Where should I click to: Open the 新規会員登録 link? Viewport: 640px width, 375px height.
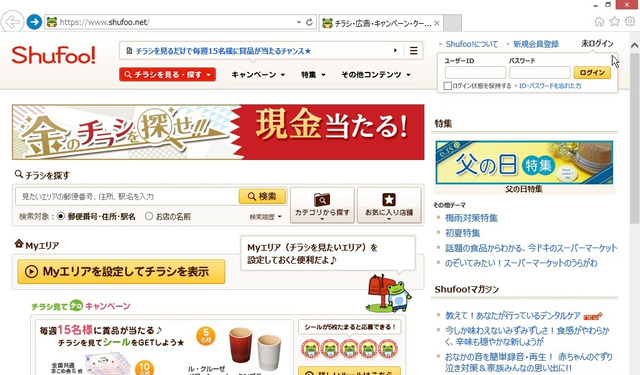coord(536,44)
